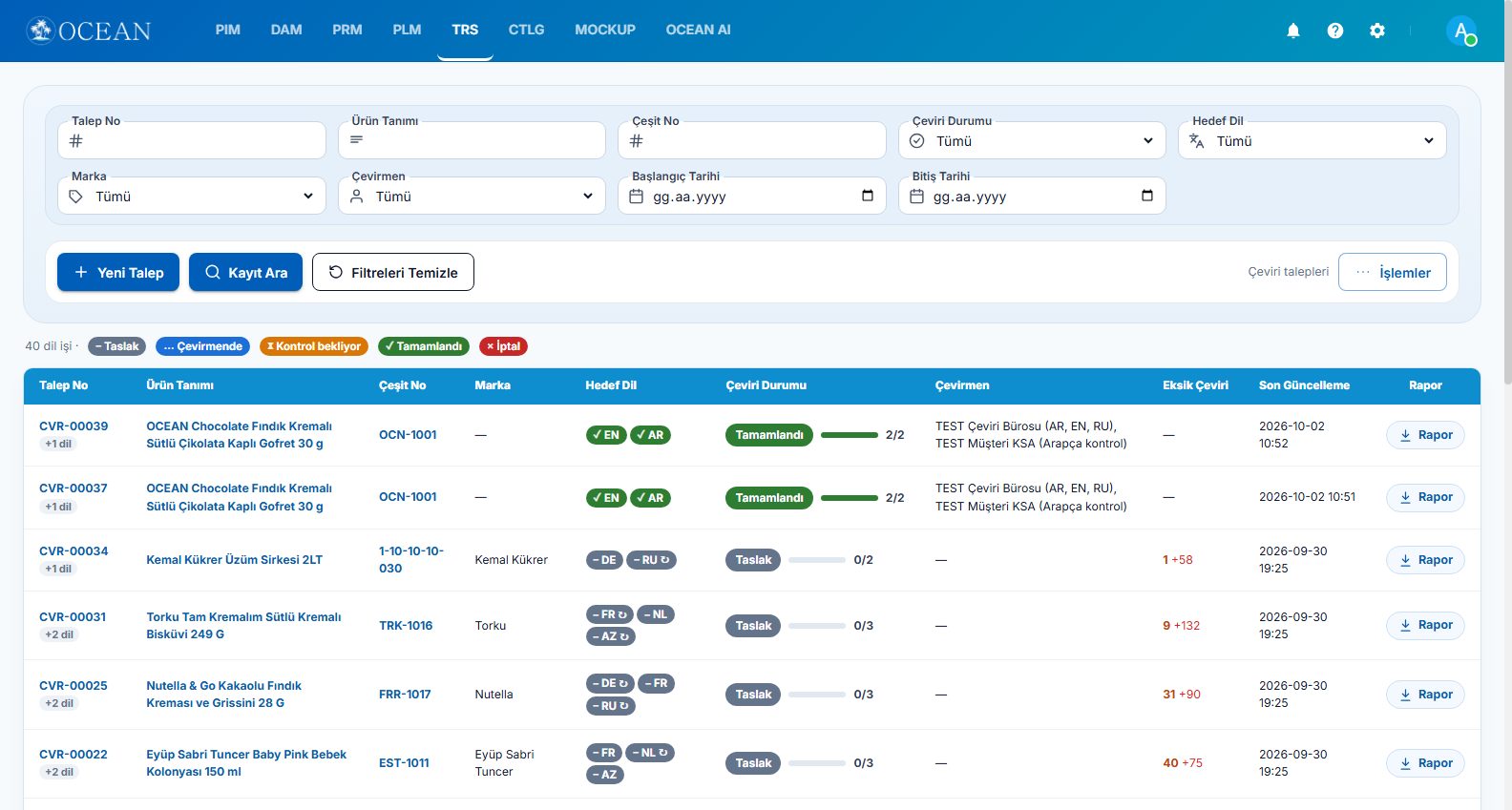Image resolution: width=1512 pixels, height=810 pixels.
Task: Click the AZ language badge for CVR-00022
Action: [605, 775]
